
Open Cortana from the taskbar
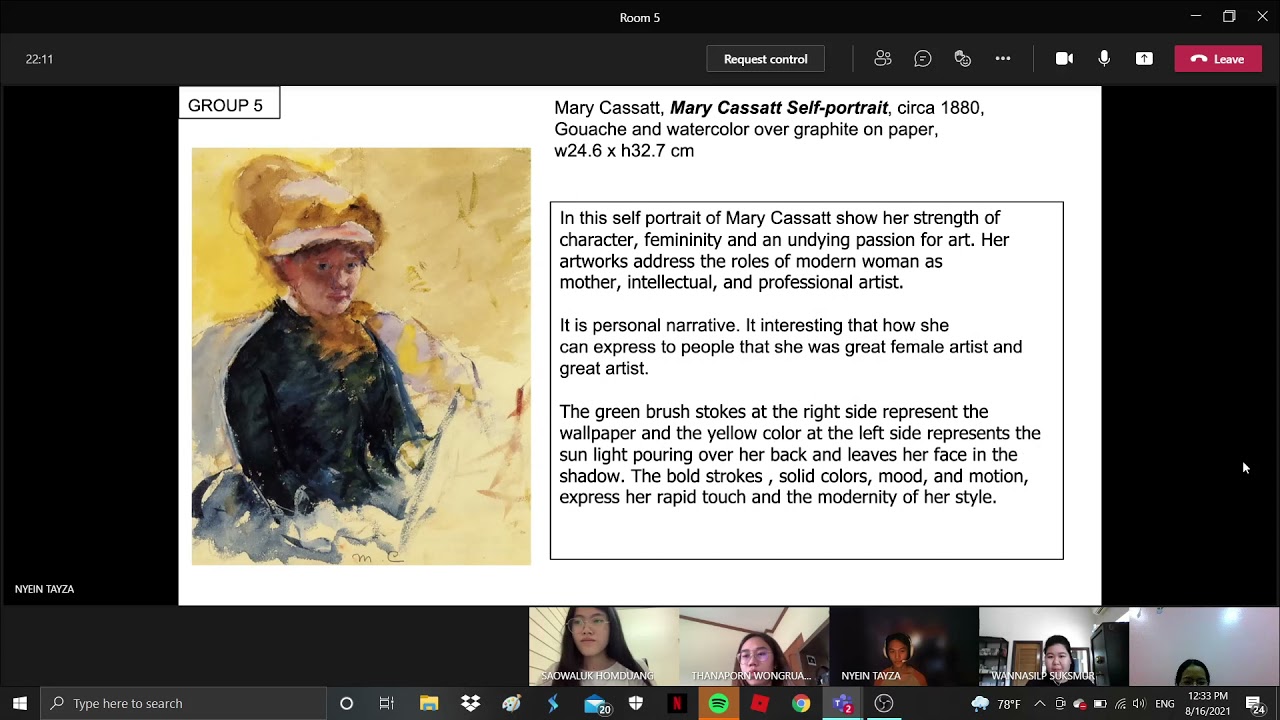(x=346, y=703)
